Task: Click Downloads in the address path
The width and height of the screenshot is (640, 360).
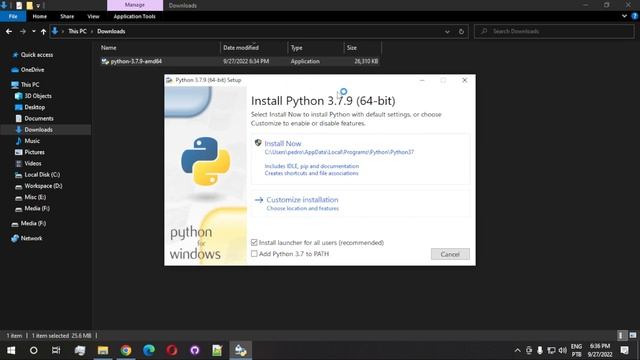Action: tap(111, 31)
